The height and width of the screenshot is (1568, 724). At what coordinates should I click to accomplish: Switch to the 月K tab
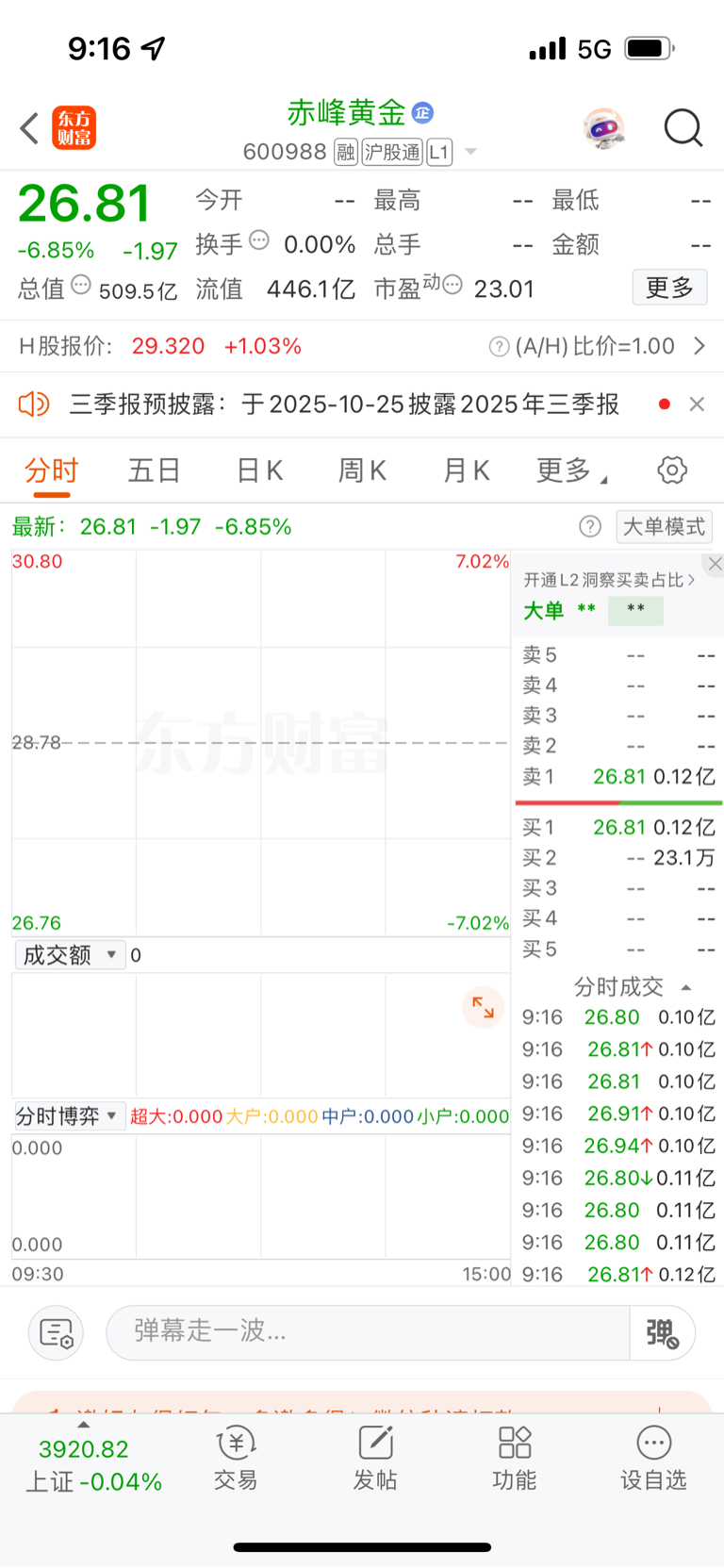(x=467, y=470)
